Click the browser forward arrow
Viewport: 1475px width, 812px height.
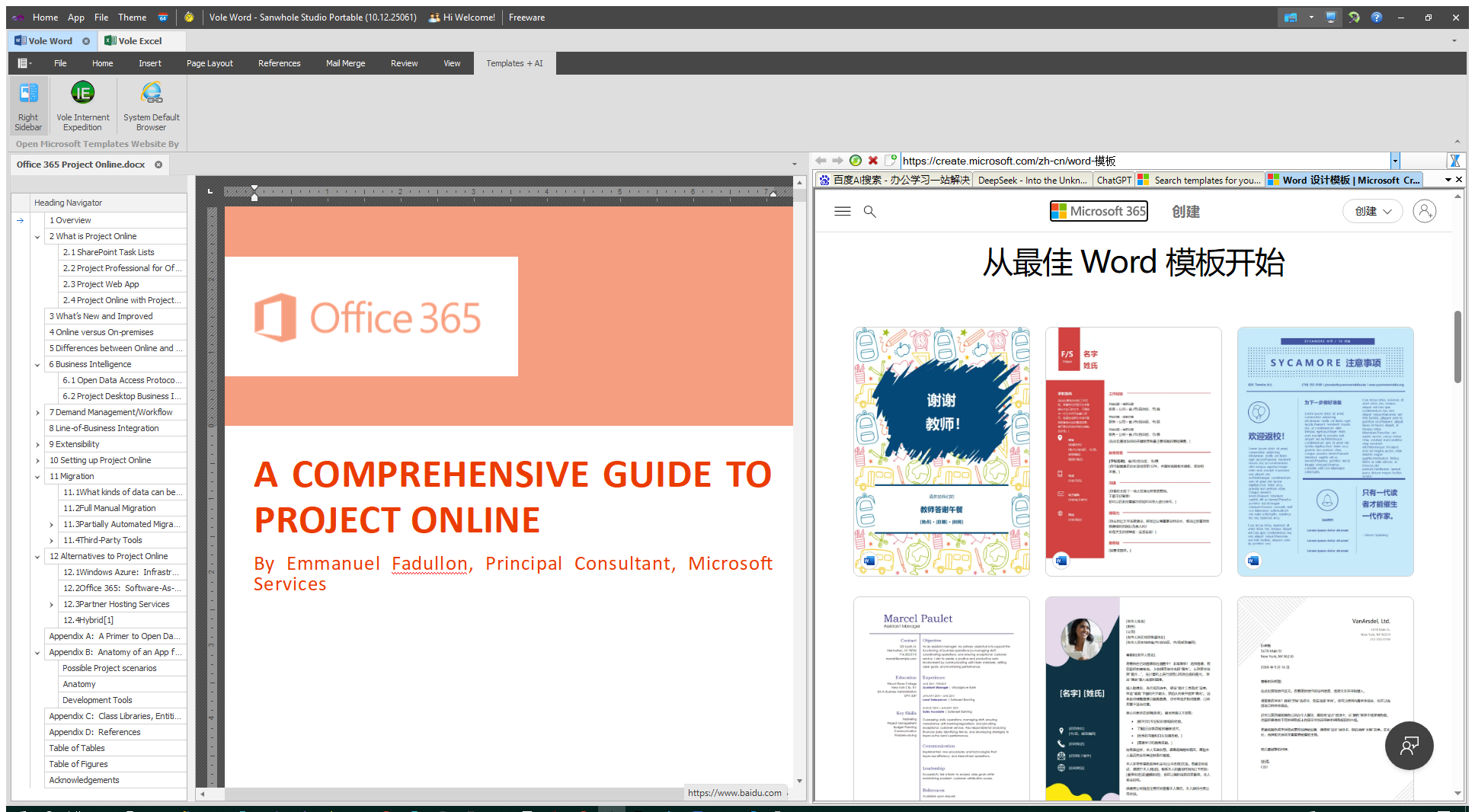coord(837,161)
